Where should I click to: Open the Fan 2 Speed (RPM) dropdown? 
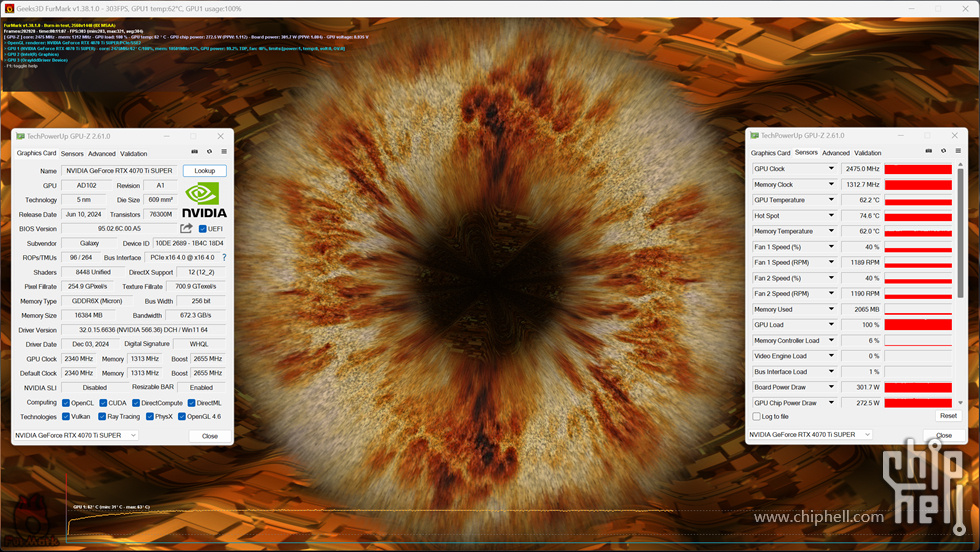831,294
